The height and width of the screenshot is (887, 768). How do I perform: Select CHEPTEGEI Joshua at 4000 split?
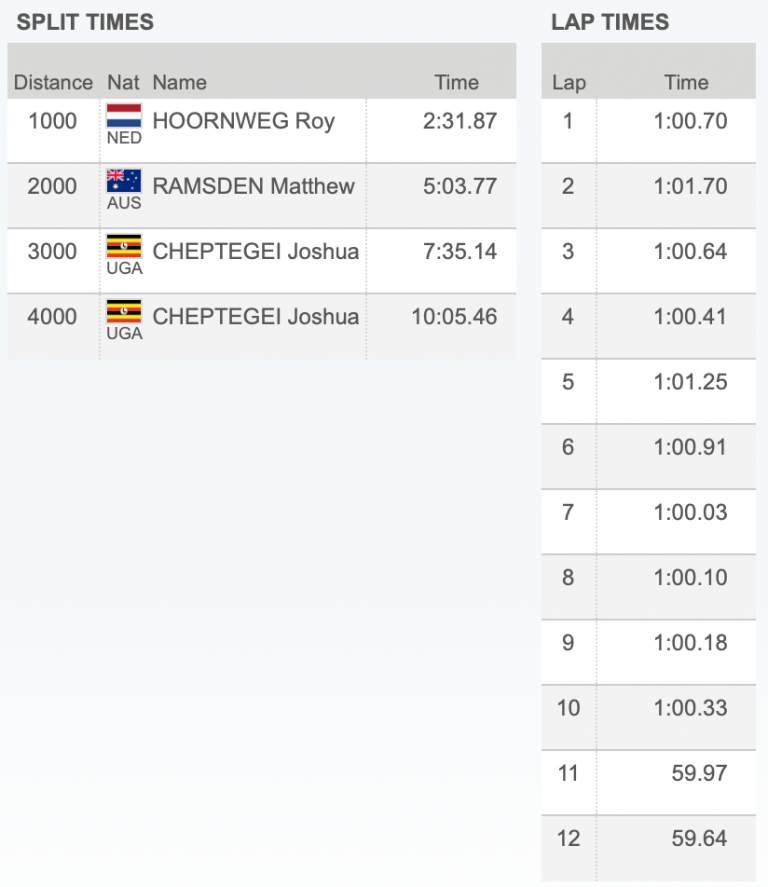coord(256,316)
